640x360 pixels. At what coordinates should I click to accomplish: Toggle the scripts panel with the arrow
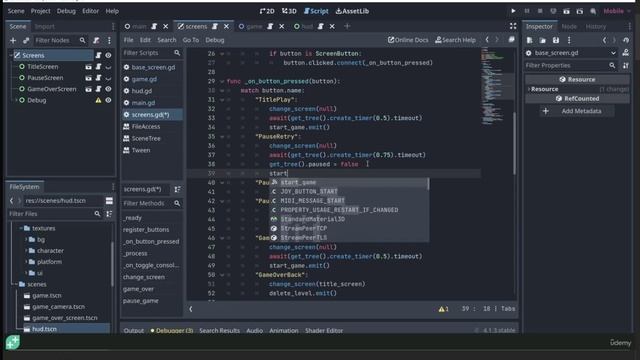pos(191,309)
